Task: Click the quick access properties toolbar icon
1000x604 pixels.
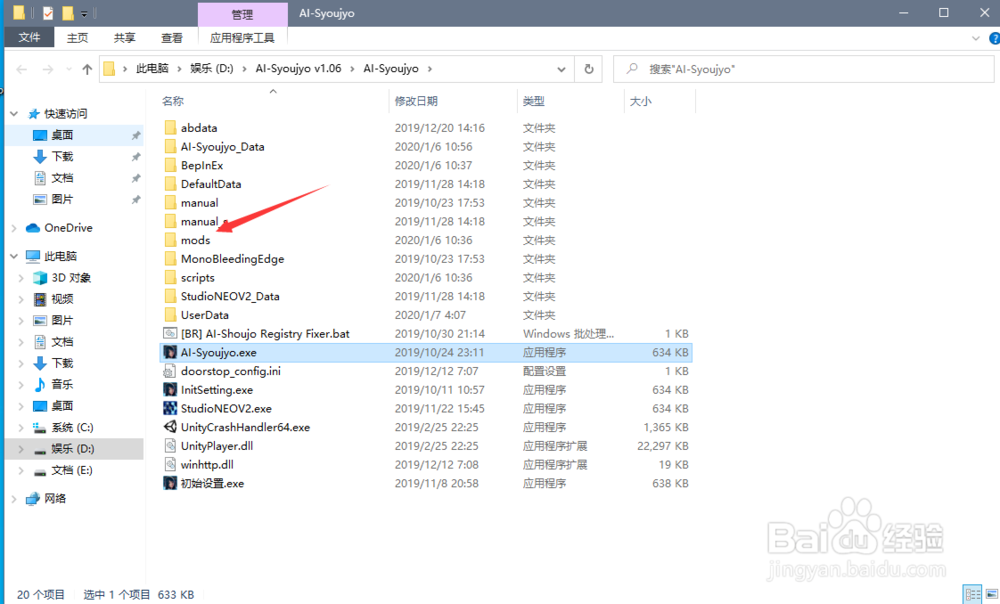Action: pyautogui.click(x=48, y=13)
